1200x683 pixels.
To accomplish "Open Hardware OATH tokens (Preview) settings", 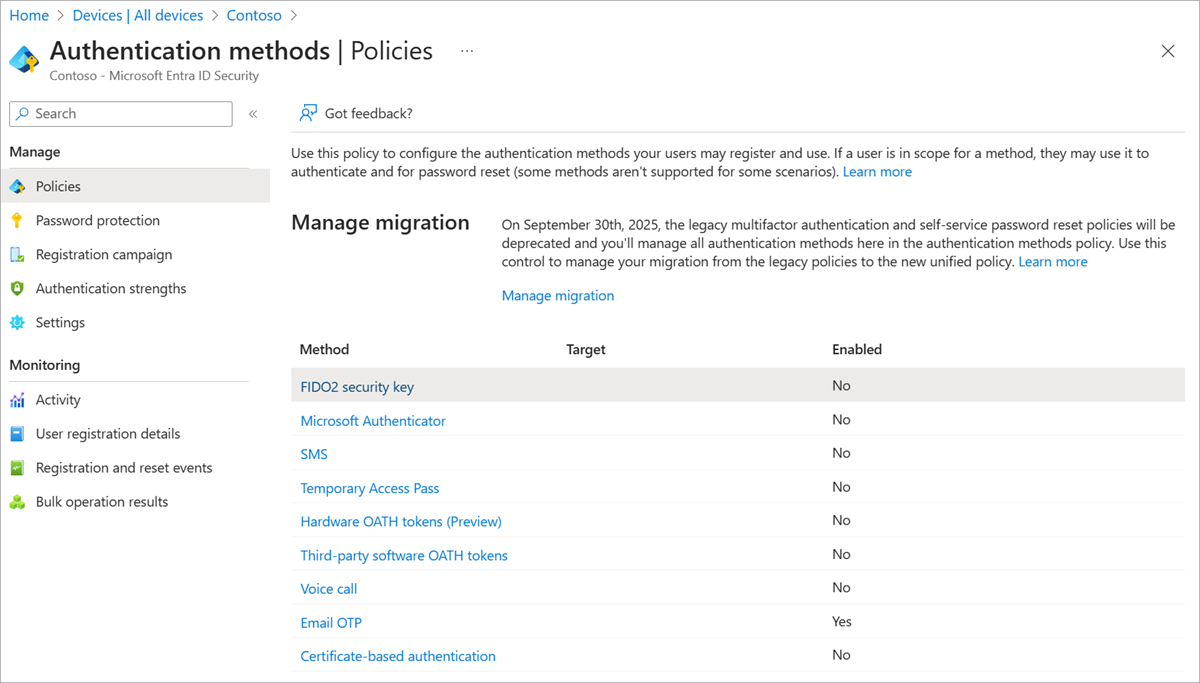I will pyautogui.click(x=400, y=521).
